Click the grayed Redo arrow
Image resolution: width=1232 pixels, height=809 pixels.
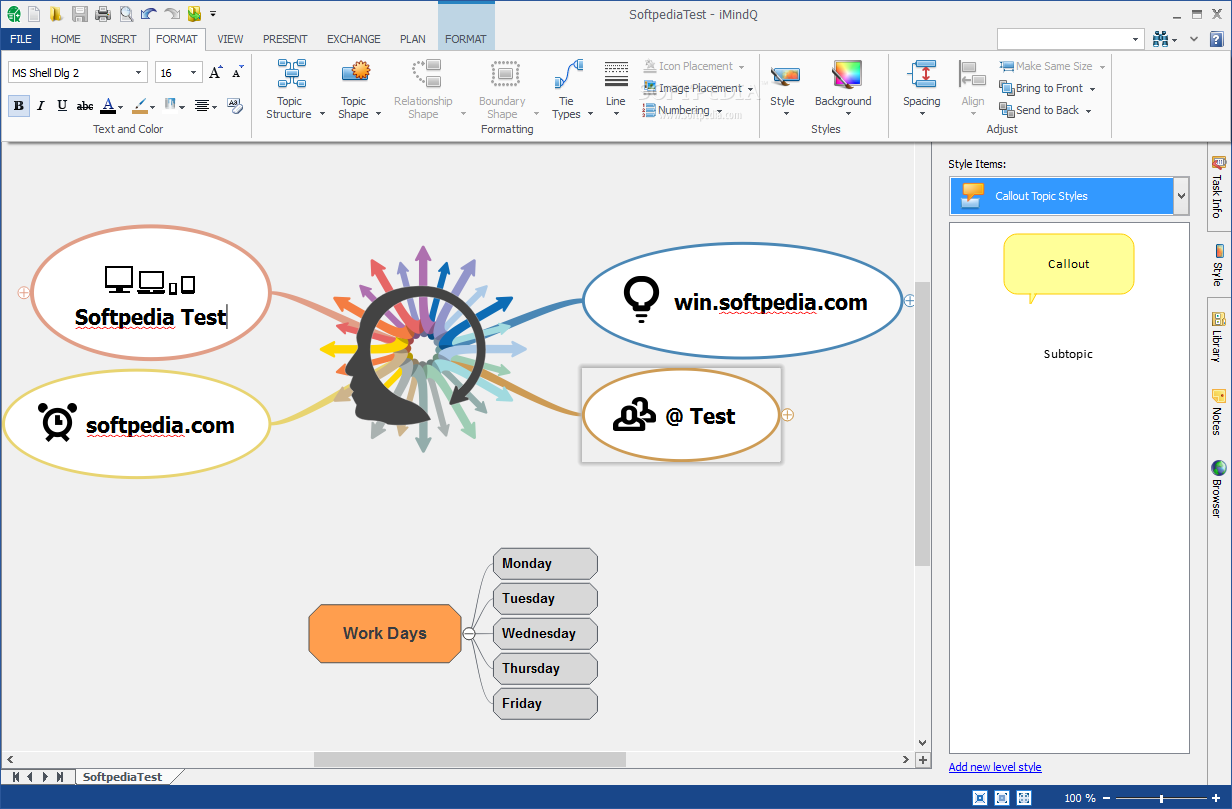tap(172, 14)
